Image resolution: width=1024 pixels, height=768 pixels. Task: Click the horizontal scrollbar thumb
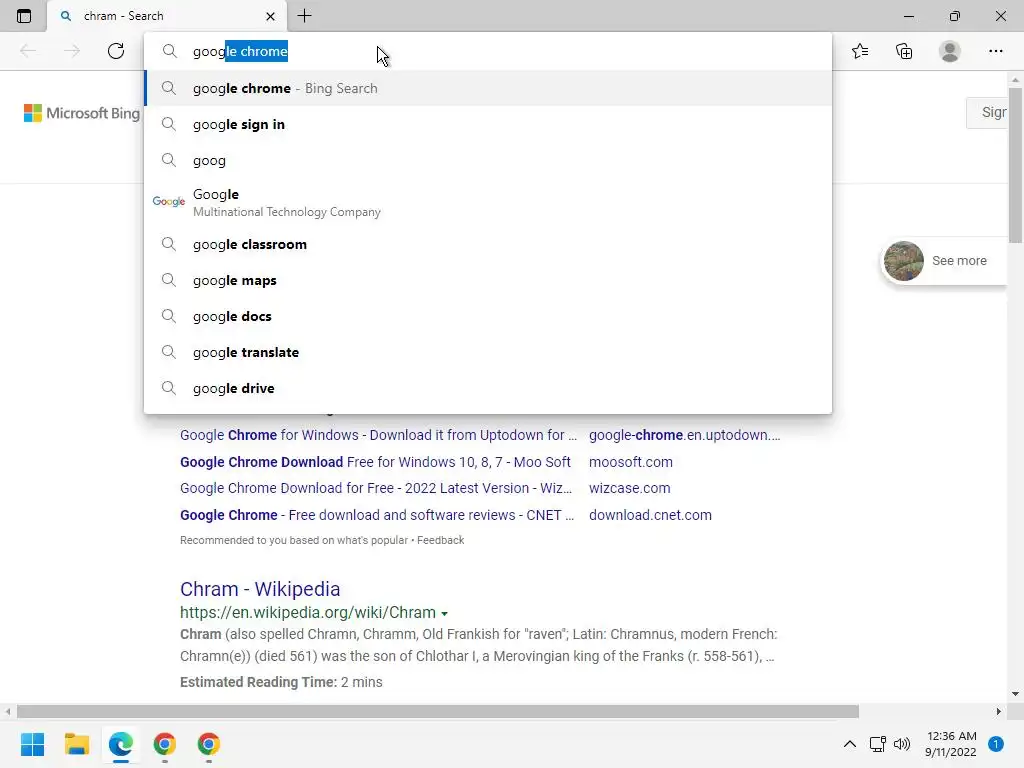tap(438, 711)
